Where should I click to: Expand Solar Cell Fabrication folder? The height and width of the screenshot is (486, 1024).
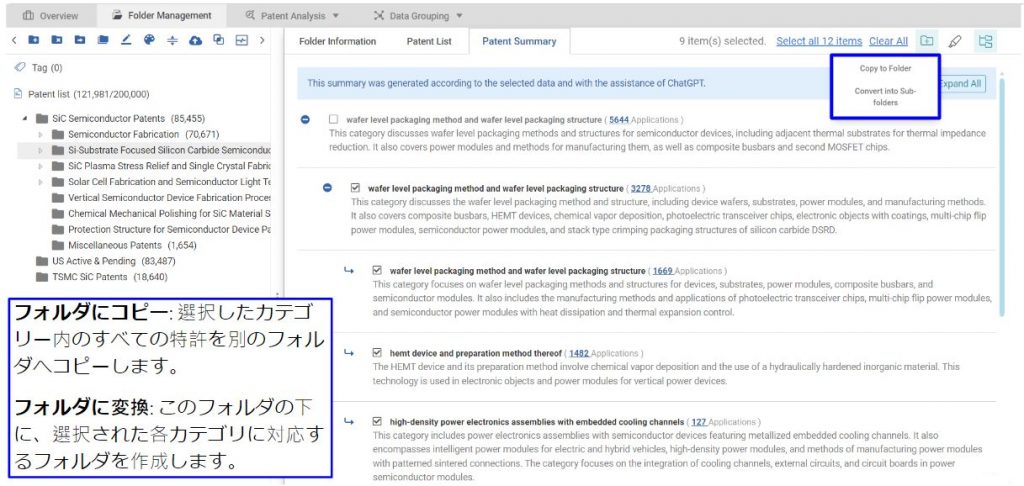pyautogui.click(x=40, y=182)
